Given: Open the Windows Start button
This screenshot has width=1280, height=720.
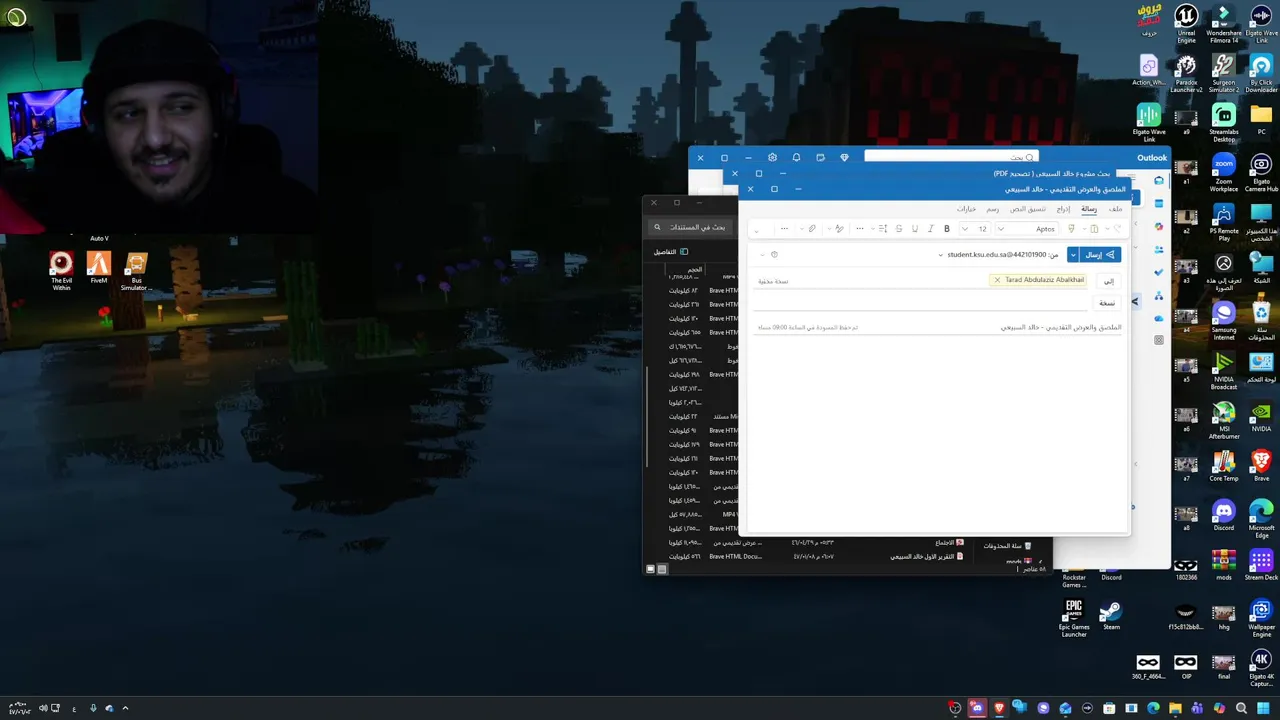Looking at the screenshot, I should click(x=1263, y=708).
